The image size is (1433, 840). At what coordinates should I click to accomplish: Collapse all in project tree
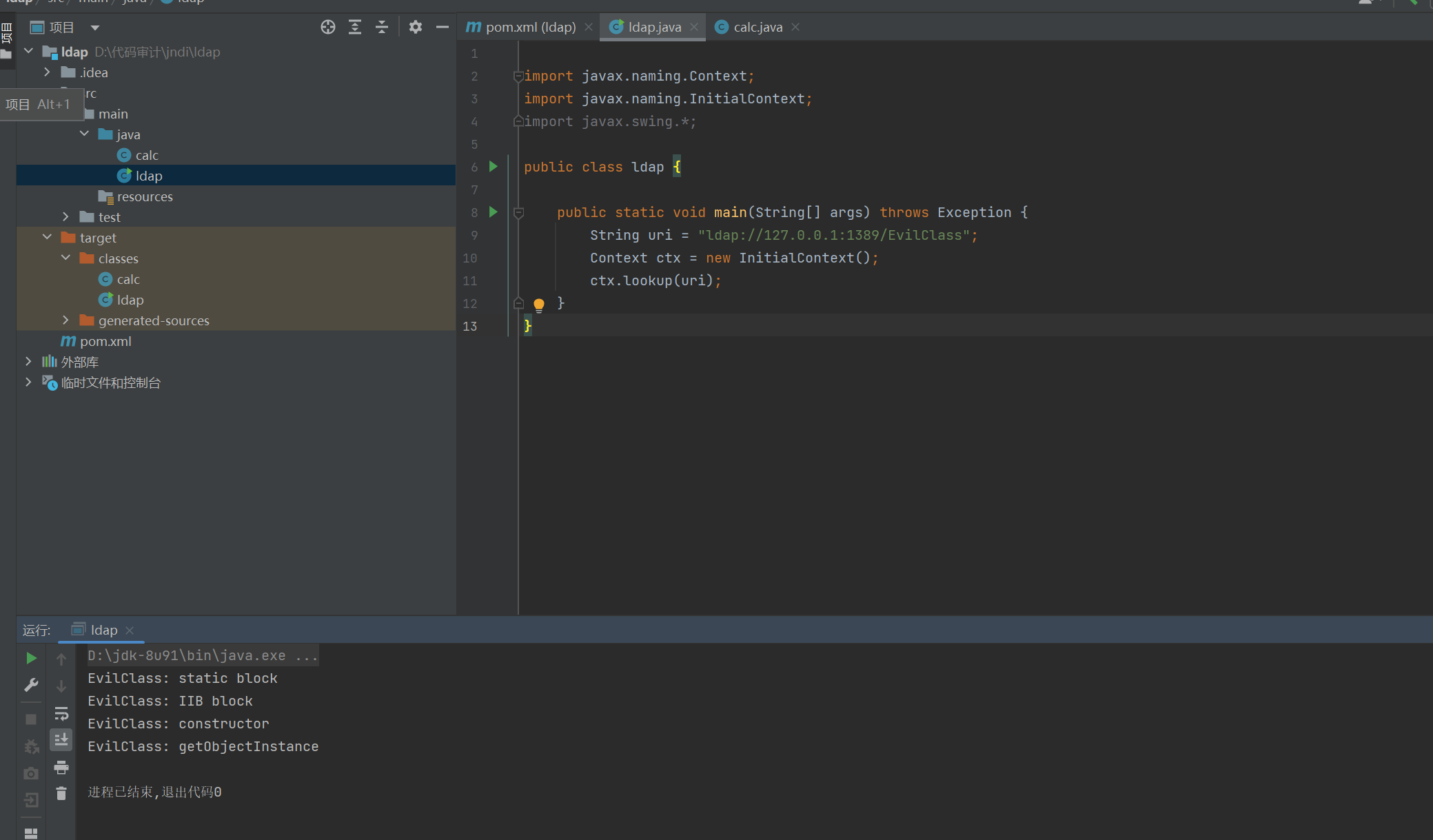point(382,27)
